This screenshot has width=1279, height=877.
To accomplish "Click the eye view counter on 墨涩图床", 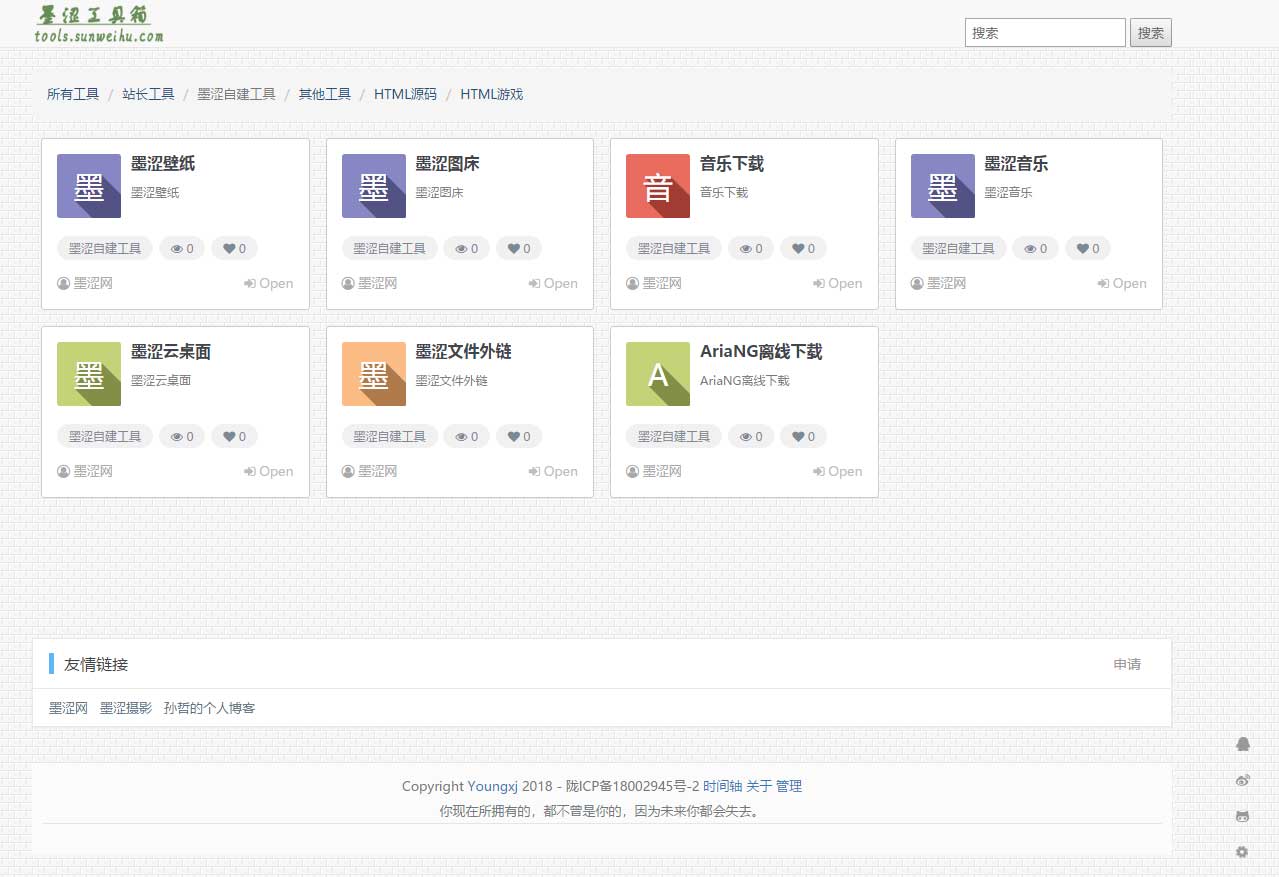I will (466, 248).
